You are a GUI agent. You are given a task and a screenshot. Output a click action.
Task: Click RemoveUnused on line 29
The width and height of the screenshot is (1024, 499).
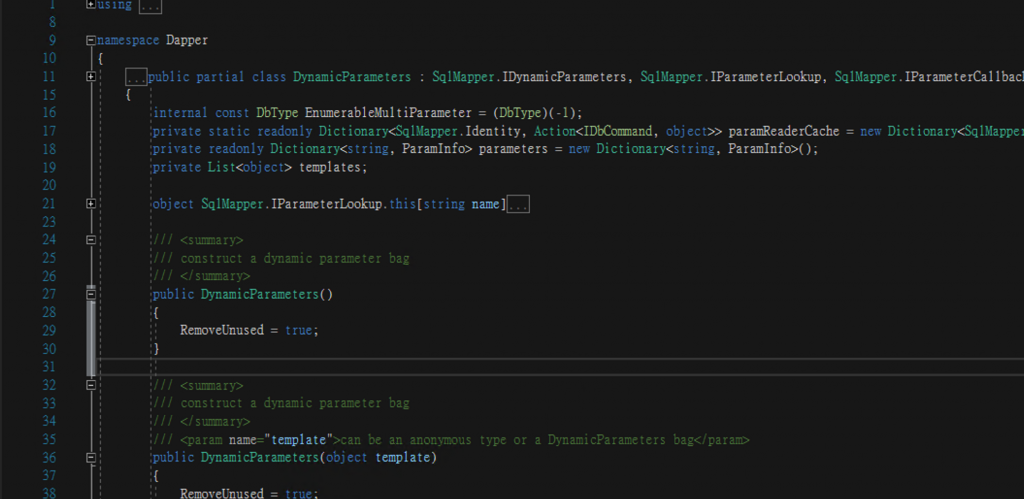pyautogui.click(x=221, y=330)
